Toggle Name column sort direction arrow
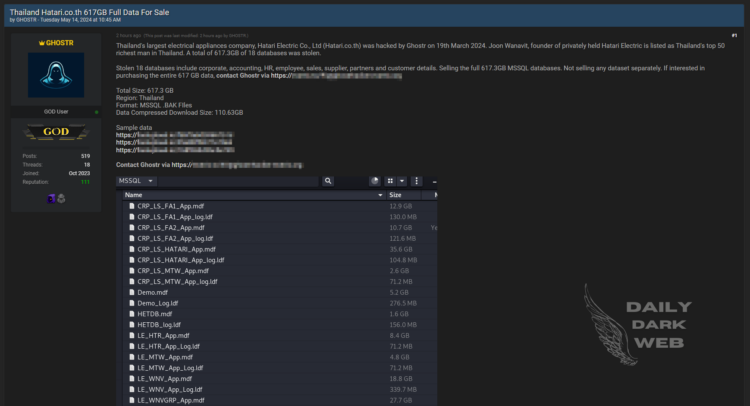The height and width of the screenshot is (406, 750). [x=380, y=195]
